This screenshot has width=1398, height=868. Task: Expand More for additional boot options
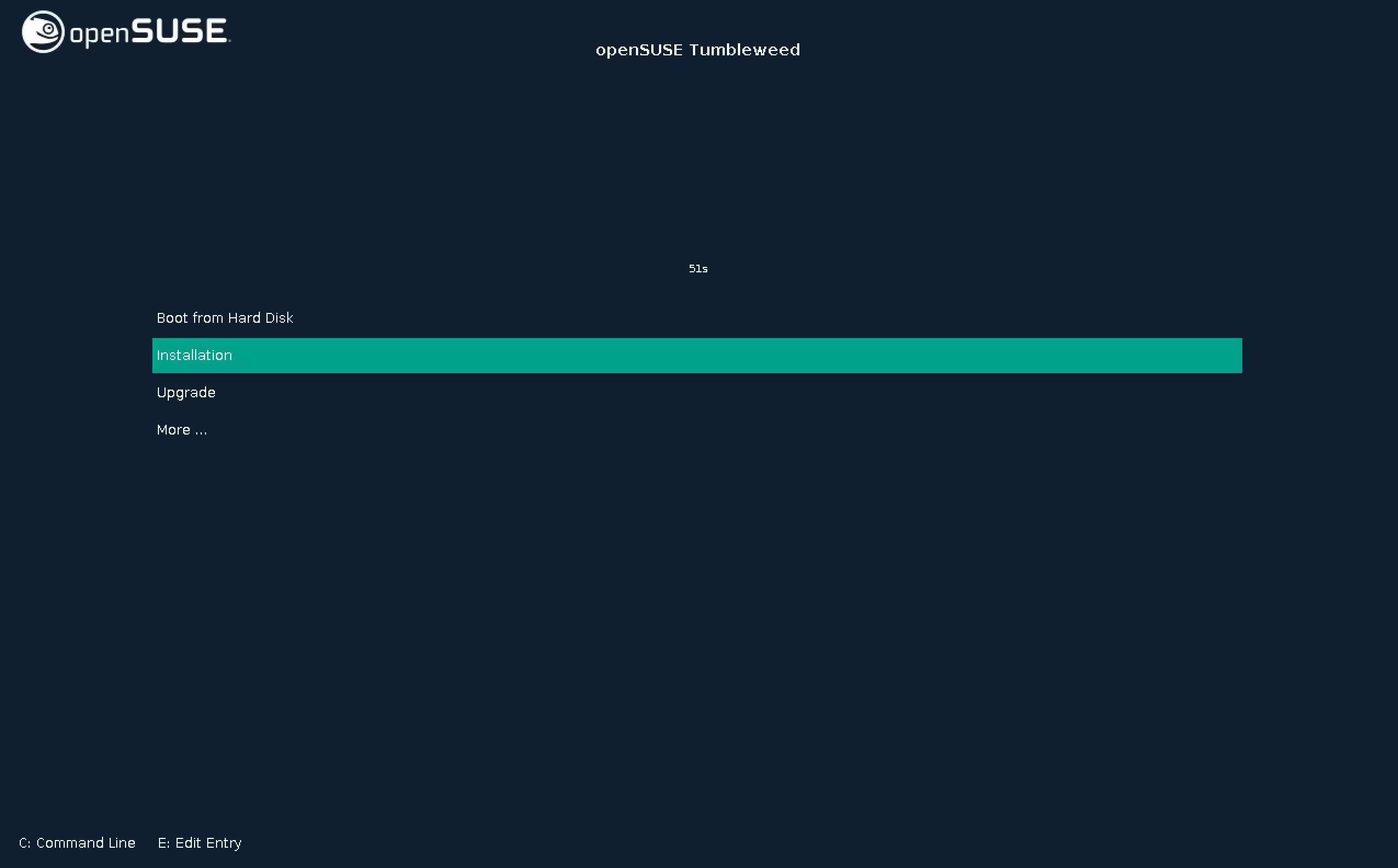[182, 430]
